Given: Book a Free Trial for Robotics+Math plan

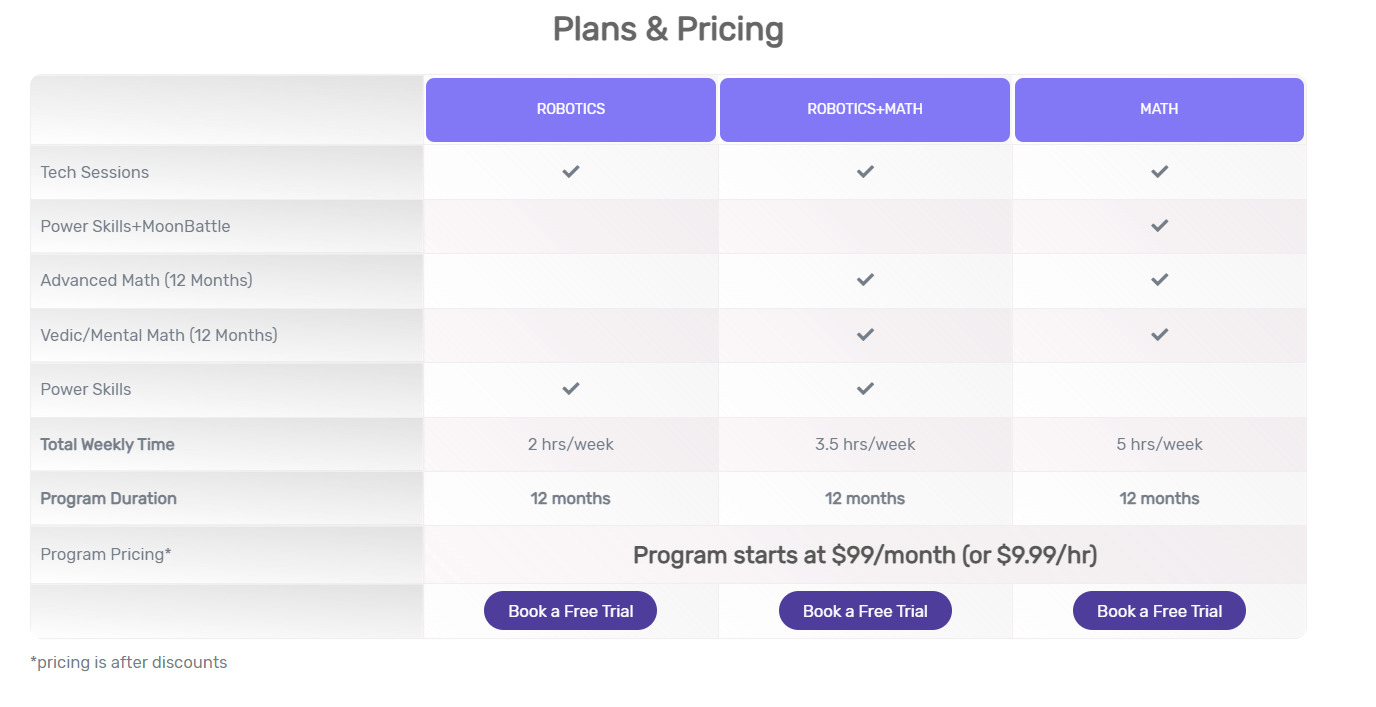Looking at the screenshot, I should (865, 611).
